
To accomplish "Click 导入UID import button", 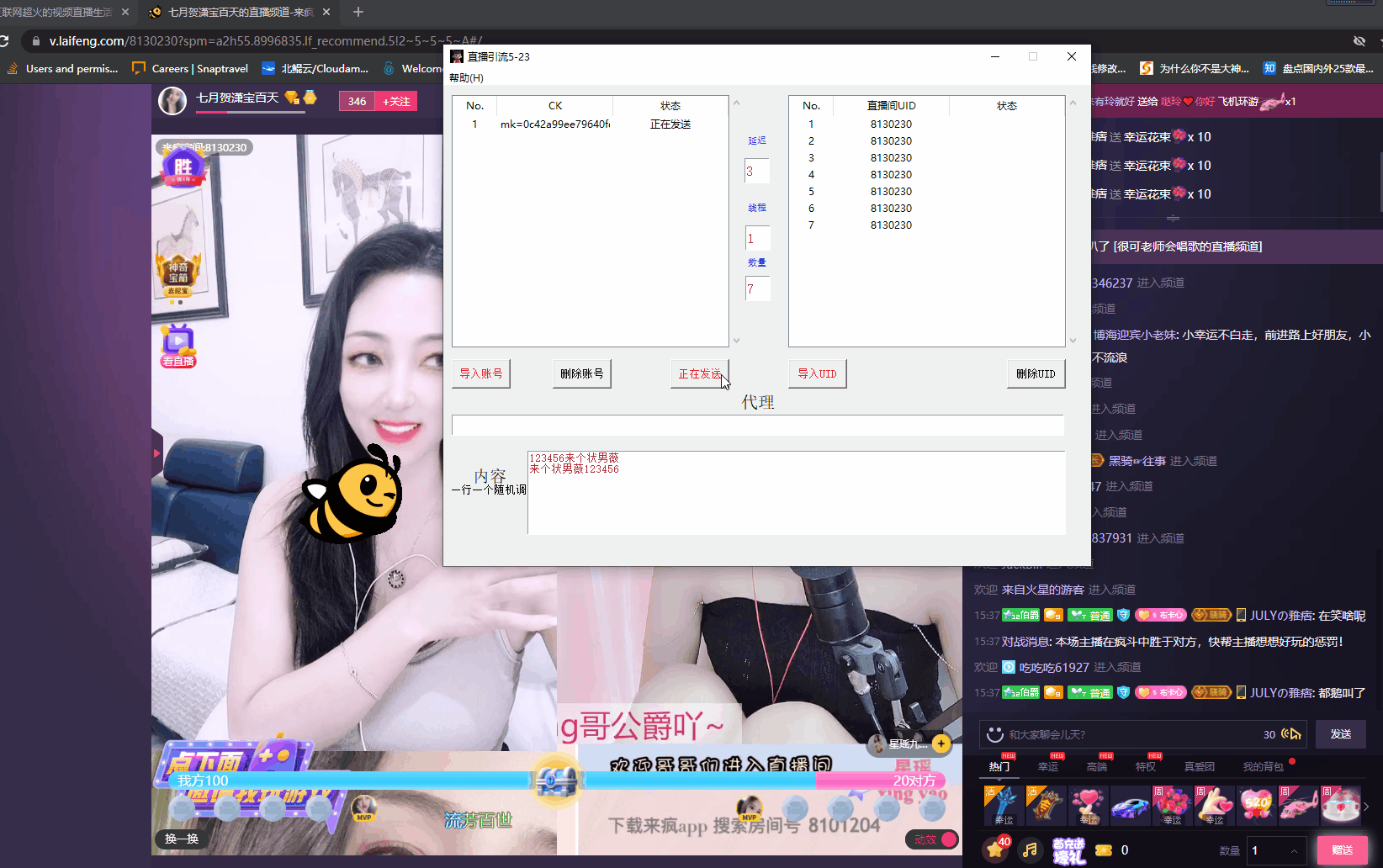I will point(818,373).
